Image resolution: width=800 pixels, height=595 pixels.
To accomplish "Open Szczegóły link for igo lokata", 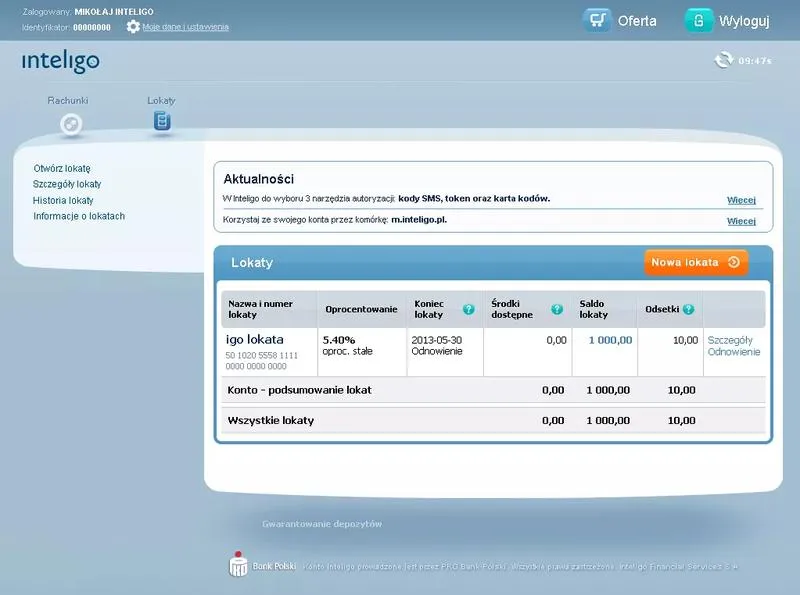I will click(729, 340).
